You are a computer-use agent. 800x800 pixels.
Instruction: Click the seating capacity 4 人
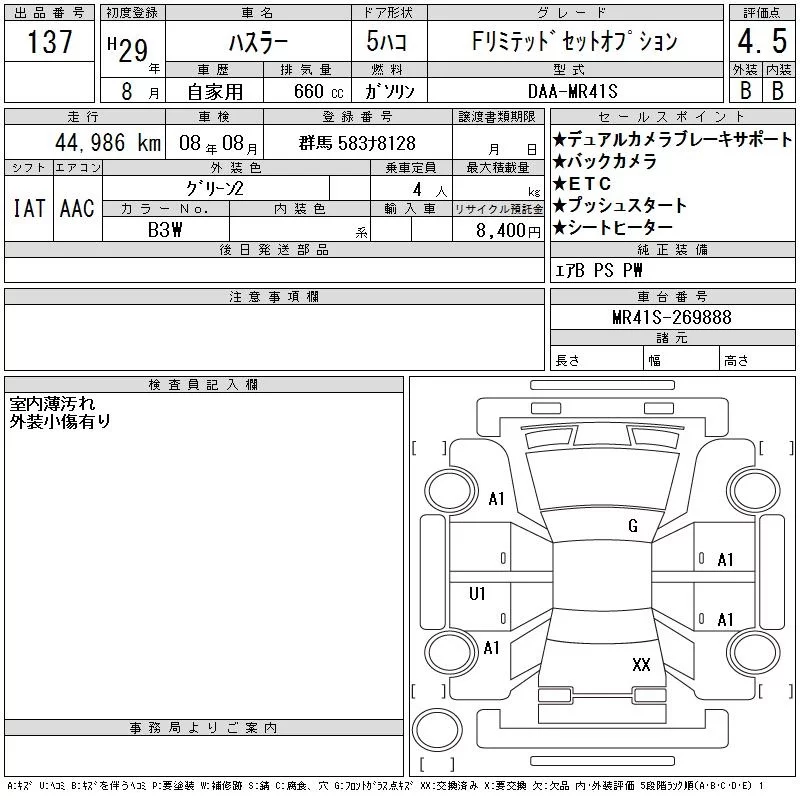tap(430, 190)
